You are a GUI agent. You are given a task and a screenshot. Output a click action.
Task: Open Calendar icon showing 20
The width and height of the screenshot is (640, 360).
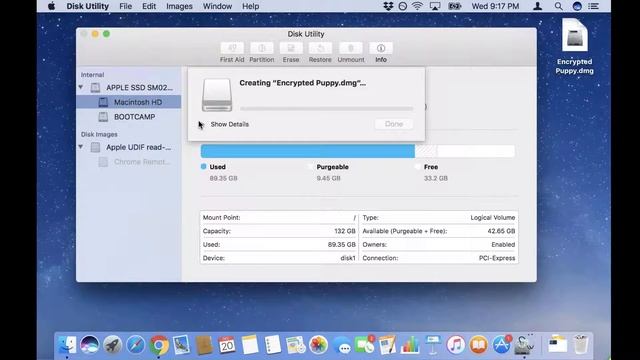point(227,345)
